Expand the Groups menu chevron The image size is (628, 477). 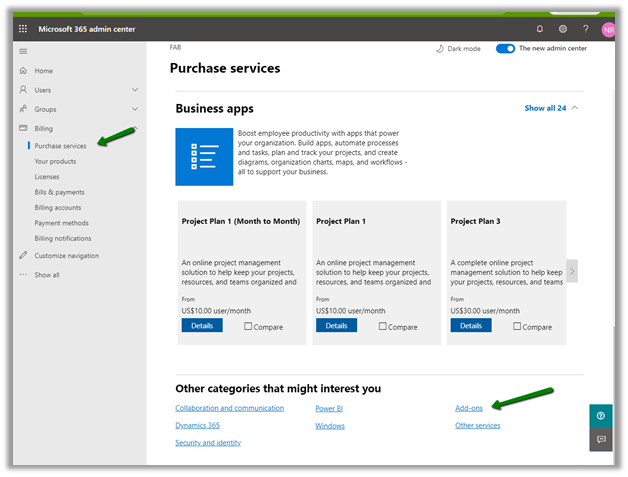(135, 109)
